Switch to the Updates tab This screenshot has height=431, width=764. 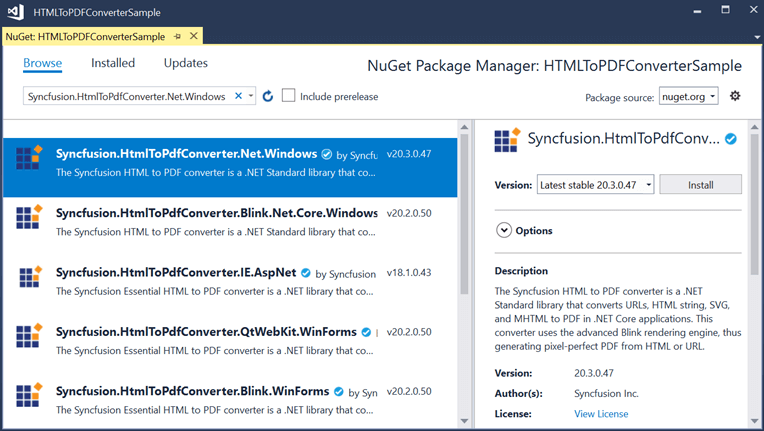click(x=185, y=63)
